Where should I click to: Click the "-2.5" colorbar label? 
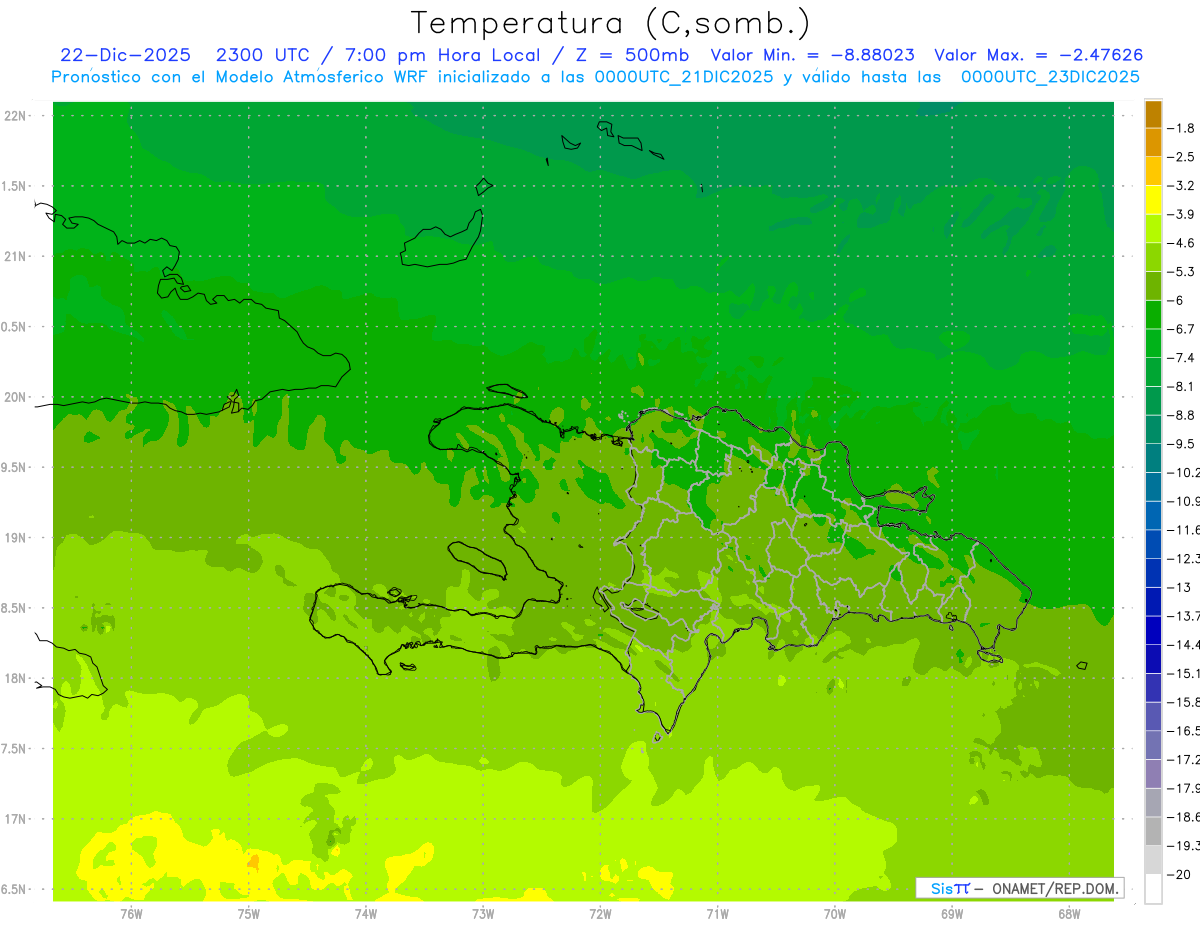(1181, 157)
